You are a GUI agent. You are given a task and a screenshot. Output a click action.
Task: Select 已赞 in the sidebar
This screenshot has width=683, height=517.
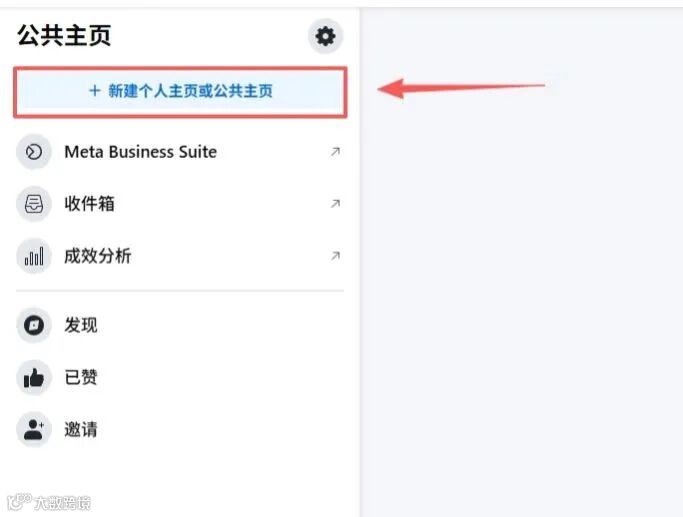[x=179, y=378]
